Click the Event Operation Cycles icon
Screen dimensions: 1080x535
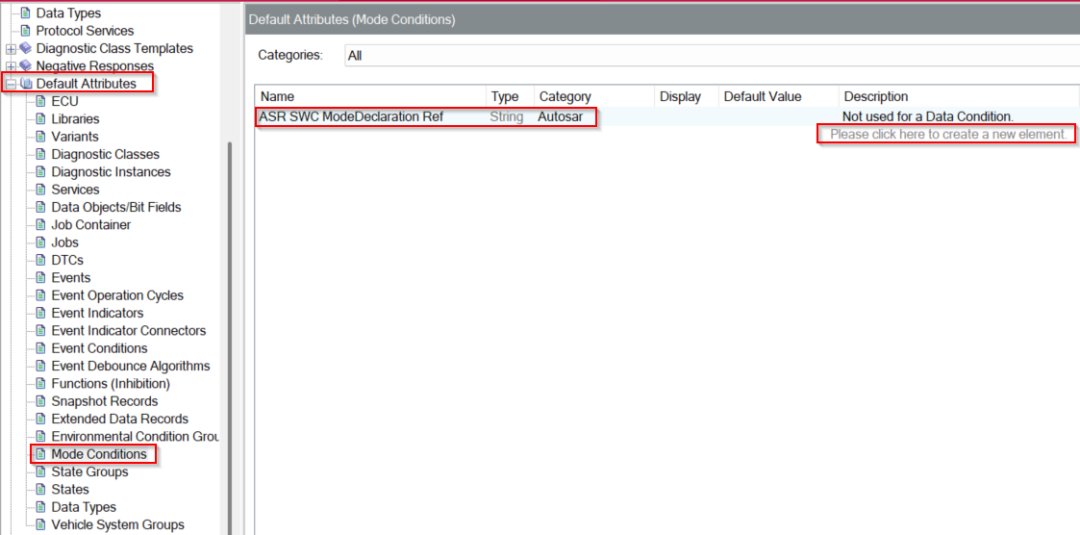41,295
